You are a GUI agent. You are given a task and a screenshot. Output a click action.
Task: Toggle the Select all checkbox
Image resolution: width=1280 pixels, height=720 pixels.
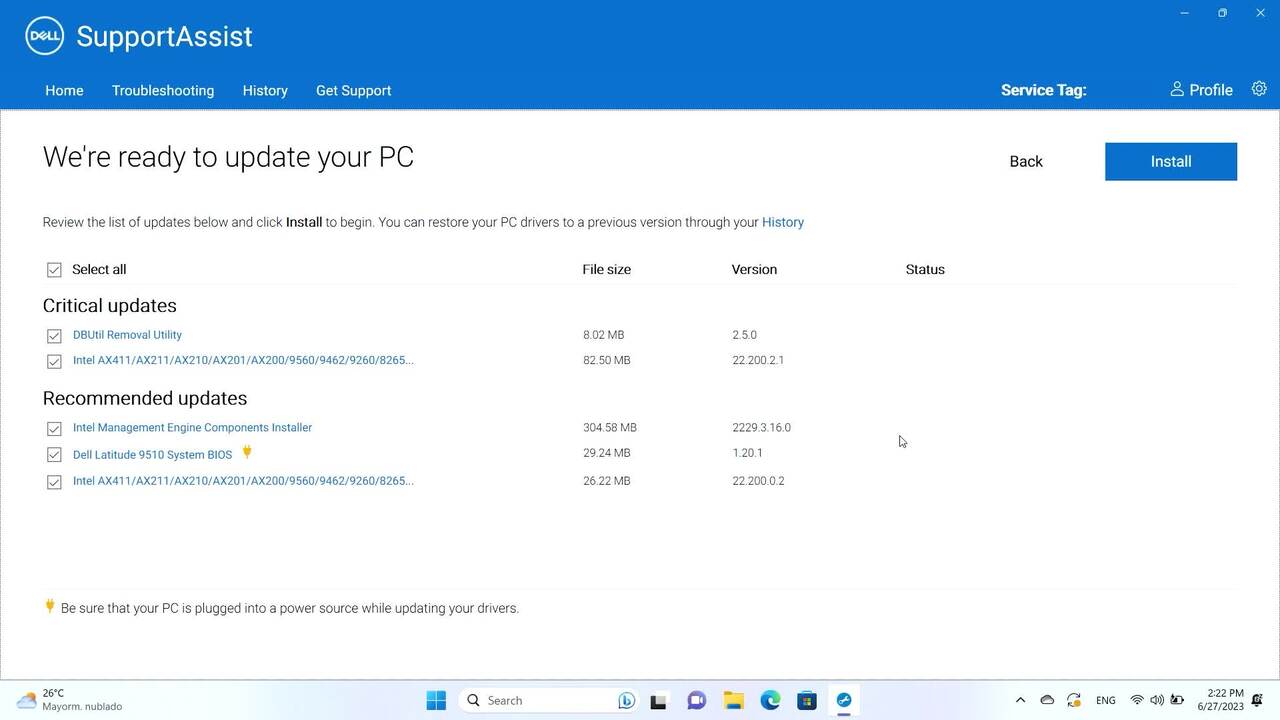click(54, 270)
